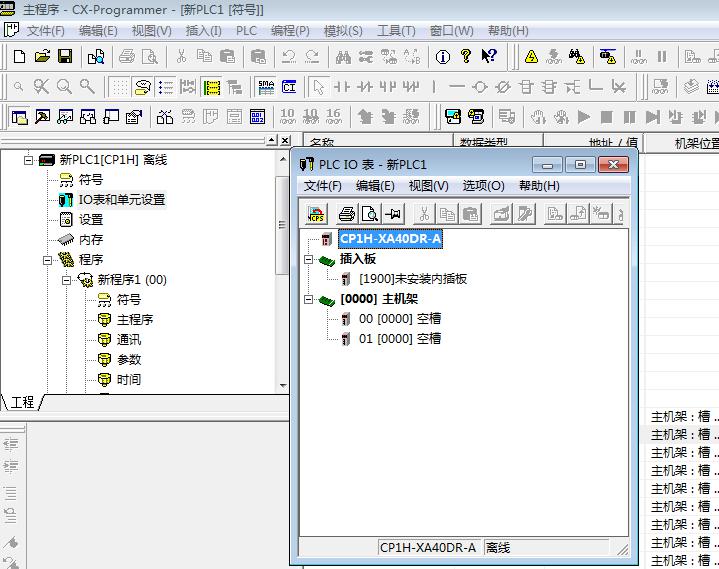The width and height of the screenshot is (719, 569).
Task: Click the project tree scroll-down arrow
Action: click(283, 385)
